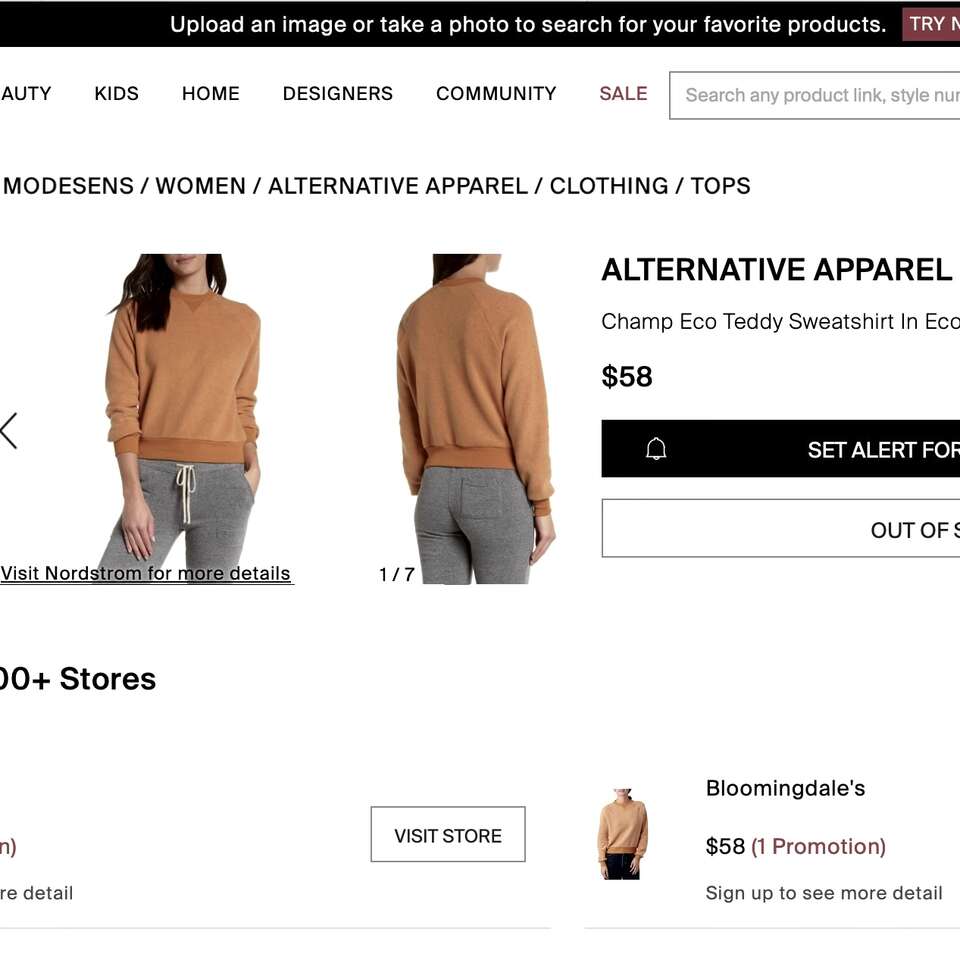The width and height of the screenshot is (960, 960).
Task: Go to the Sale section
Action: pos(623,94)
